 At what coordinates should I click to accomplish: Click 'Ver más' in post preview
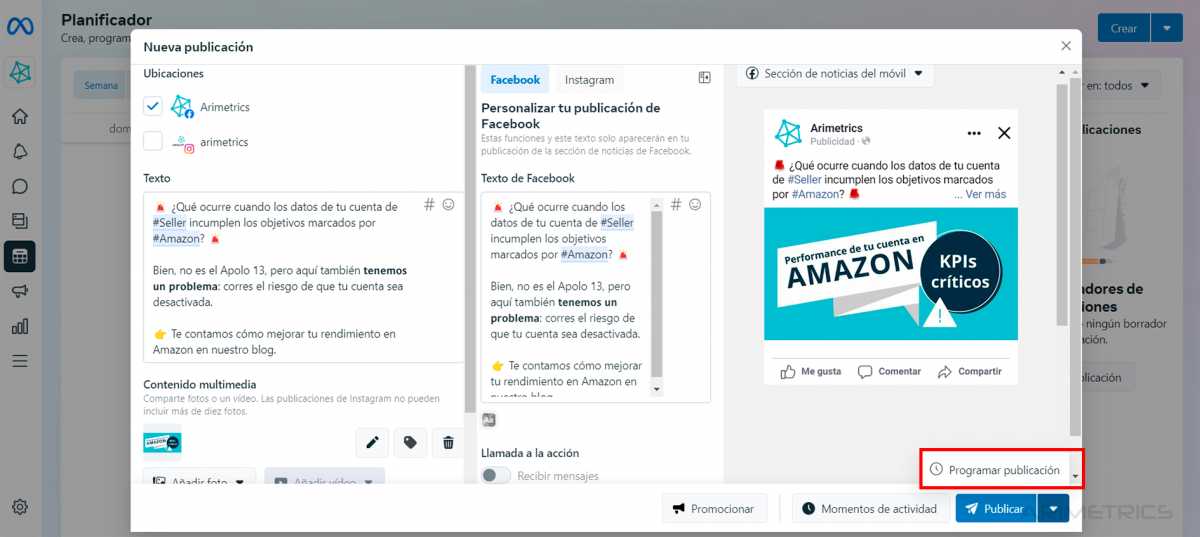coord(985,194)
